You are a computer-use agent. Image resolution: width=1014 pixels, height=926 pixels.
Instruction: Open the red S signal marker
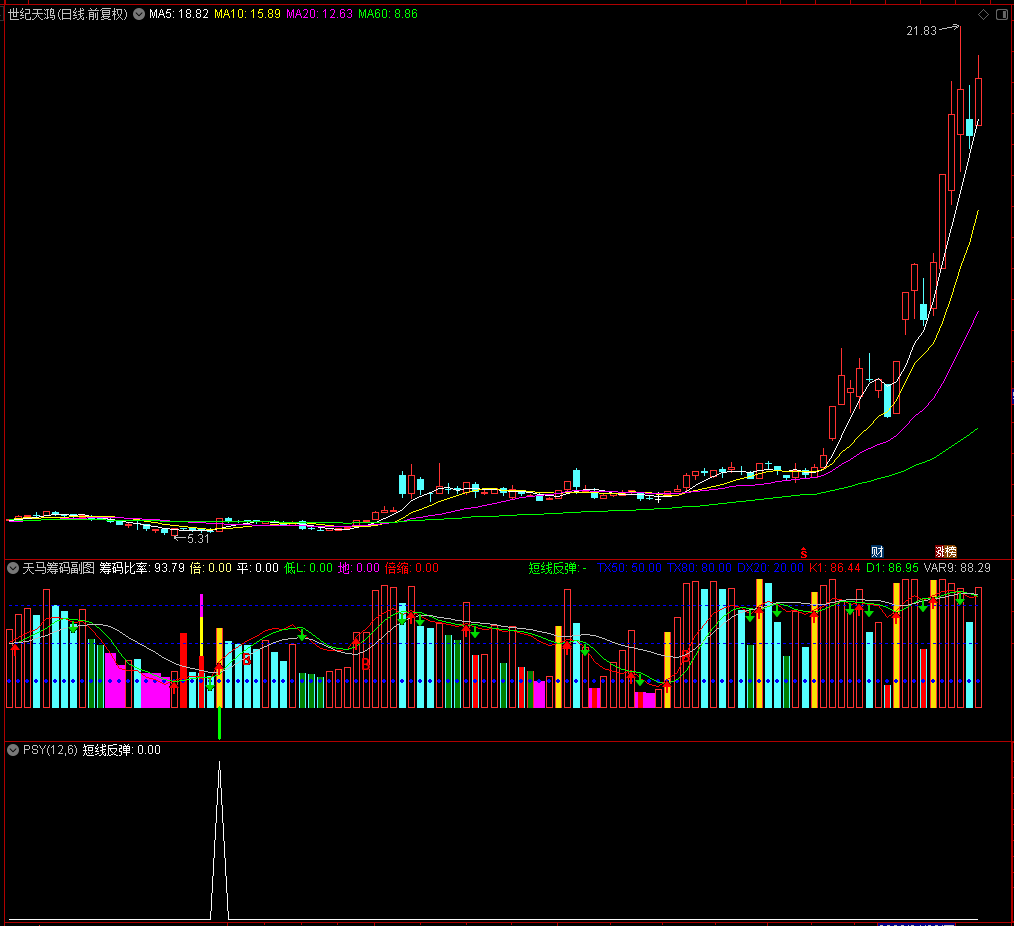[804, 553]
